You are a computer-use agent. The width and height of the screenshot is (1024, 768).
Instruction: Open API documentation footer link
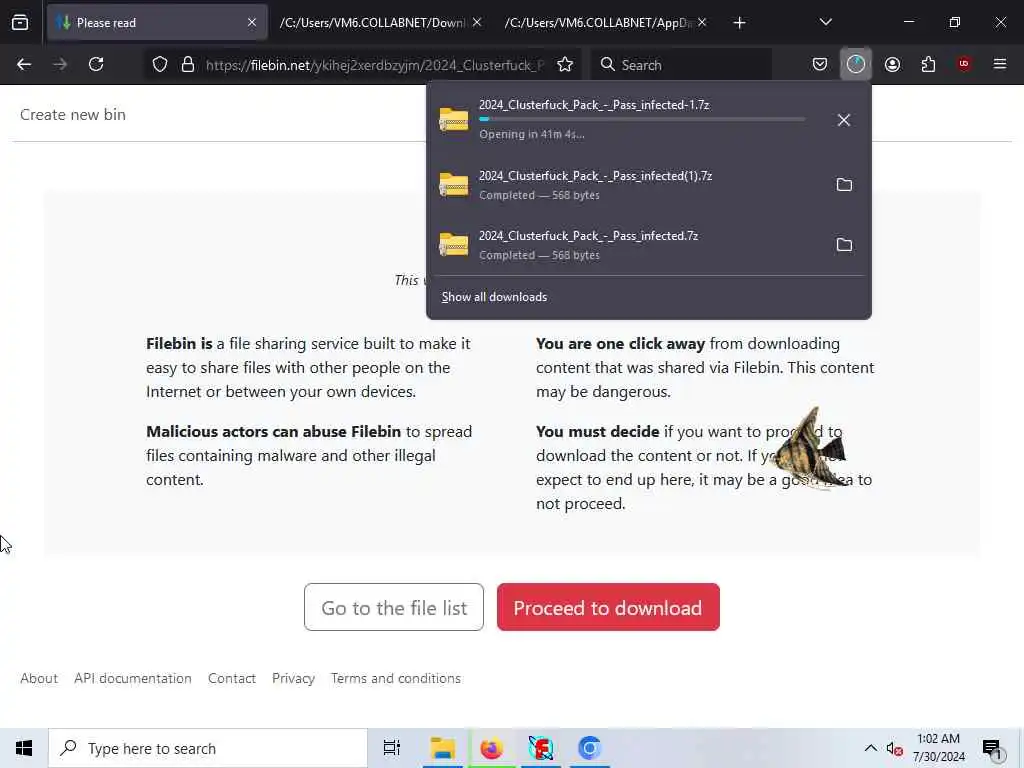[133, 679]
